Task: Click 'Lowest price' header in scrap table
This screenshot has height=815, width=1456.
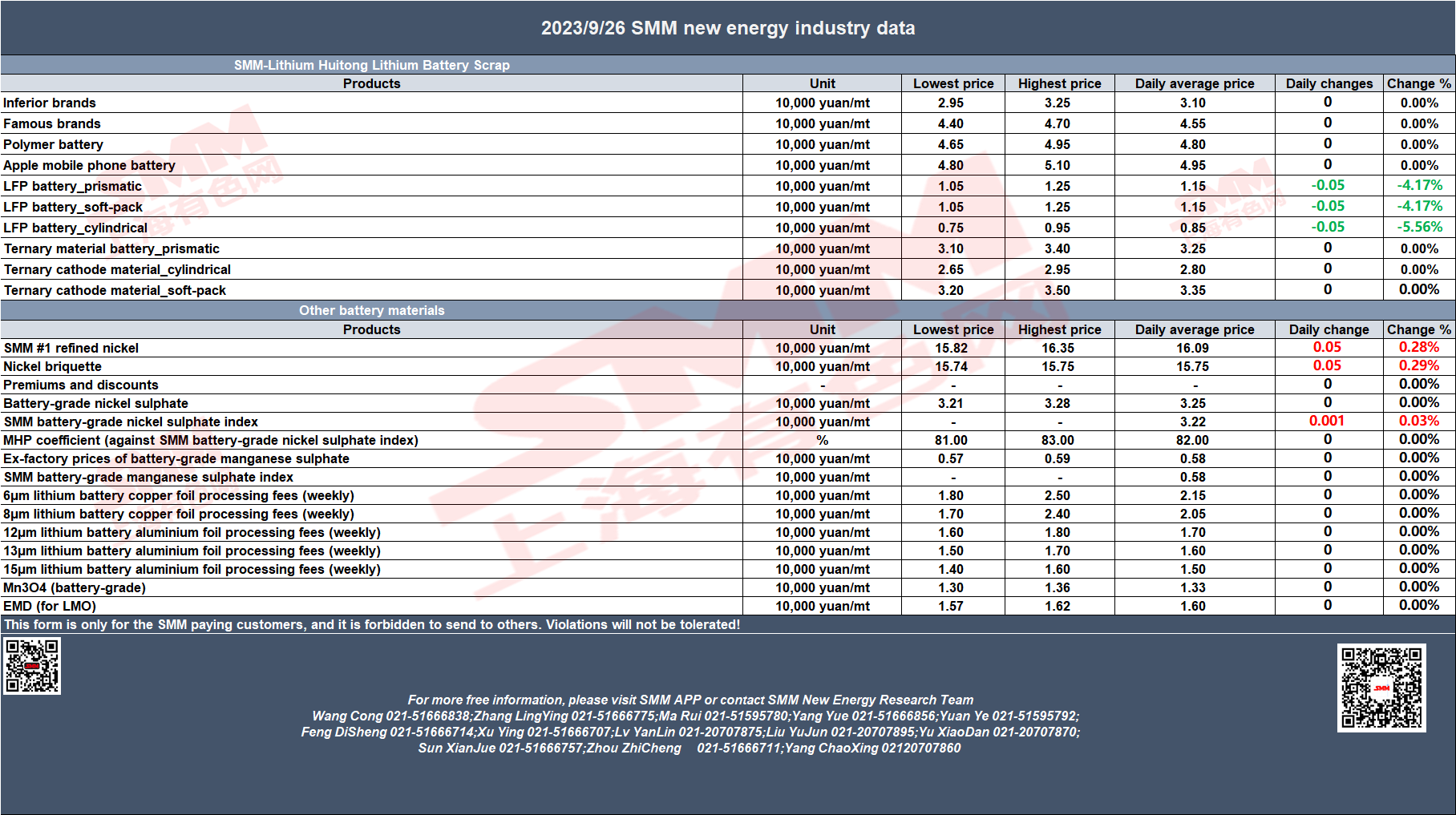Action: tap(953, 83)
